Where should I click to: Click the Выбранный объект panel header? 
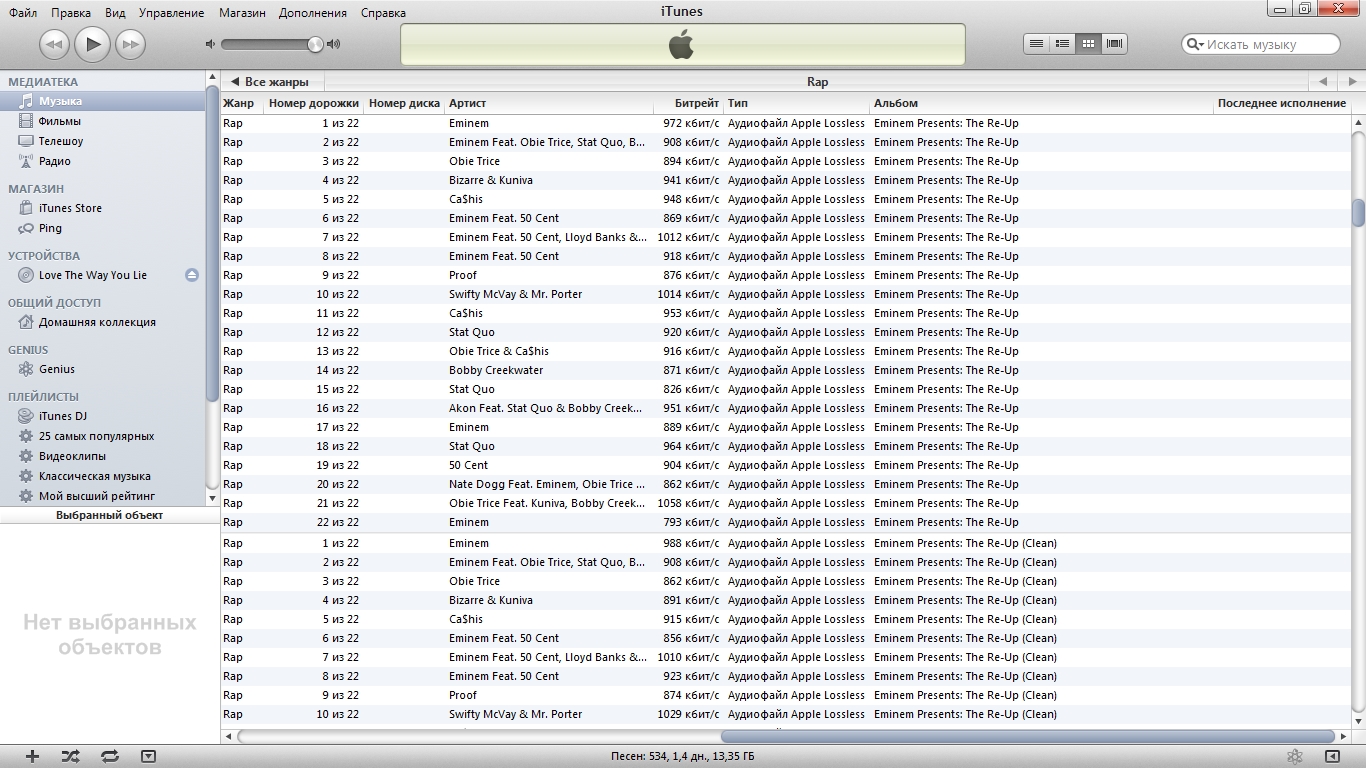tap(110, 515)
